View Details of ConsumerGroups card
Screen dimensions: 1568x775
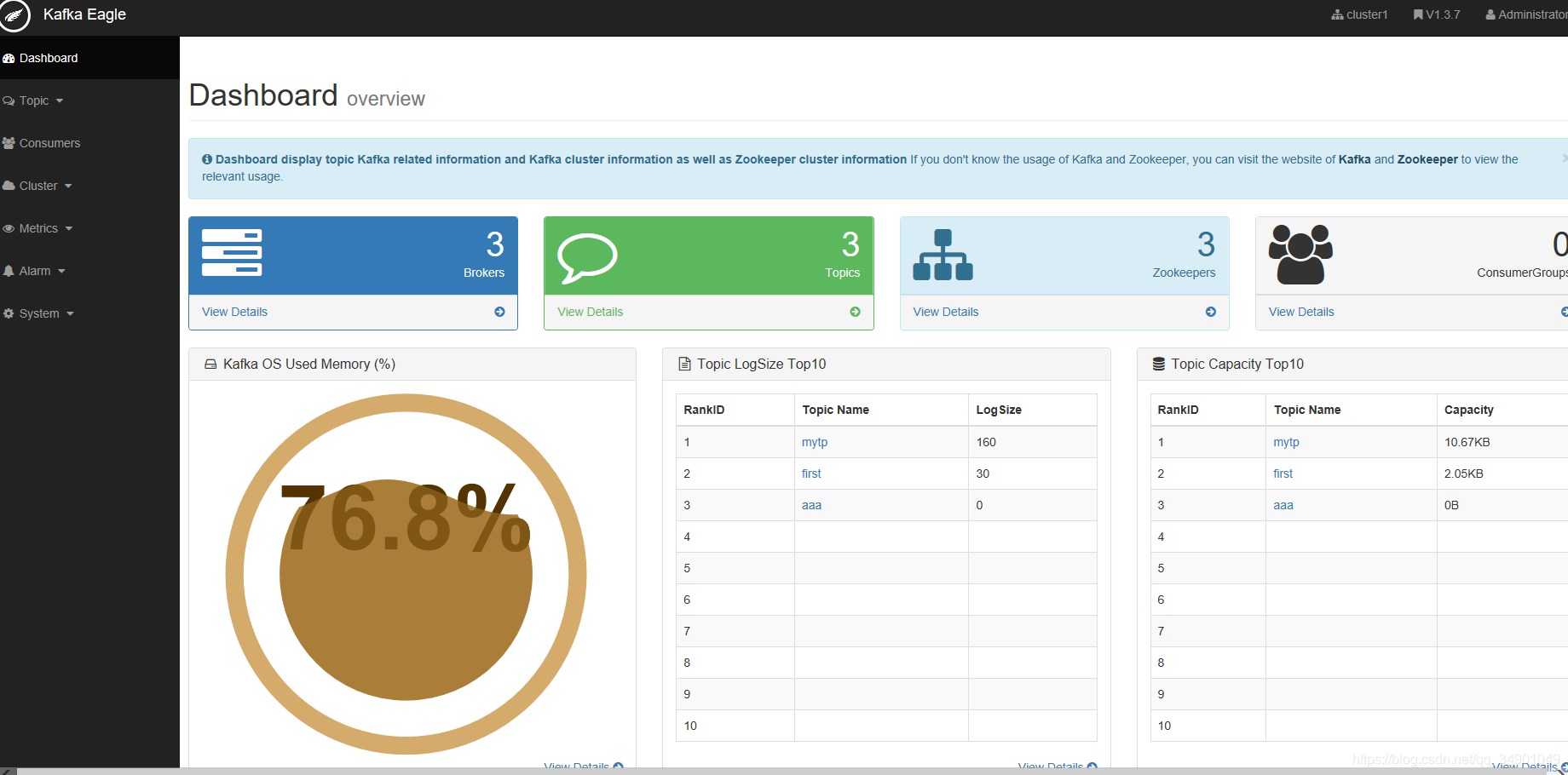(1301, 312)
